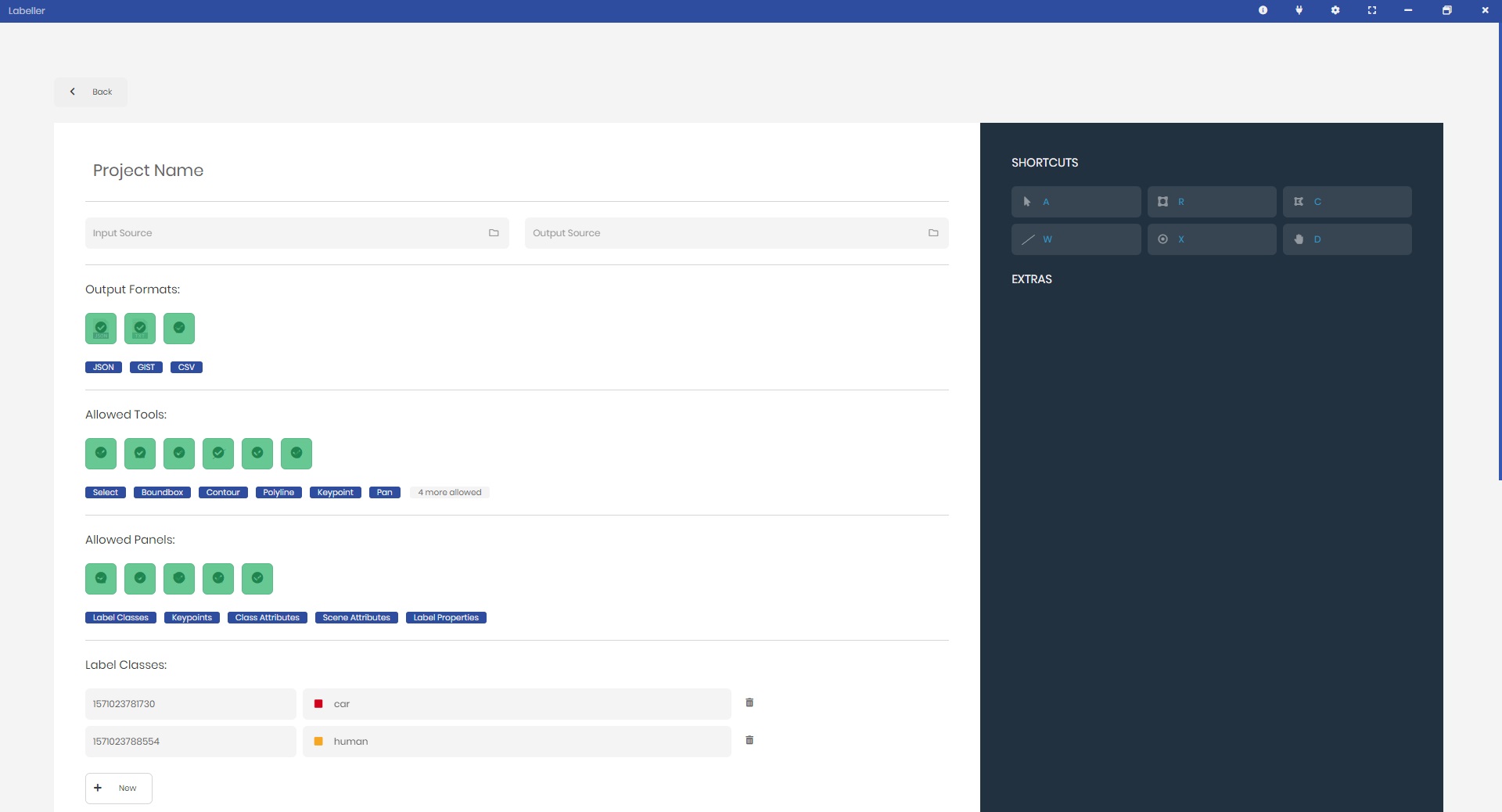Browse folder for Output Source

933,233
